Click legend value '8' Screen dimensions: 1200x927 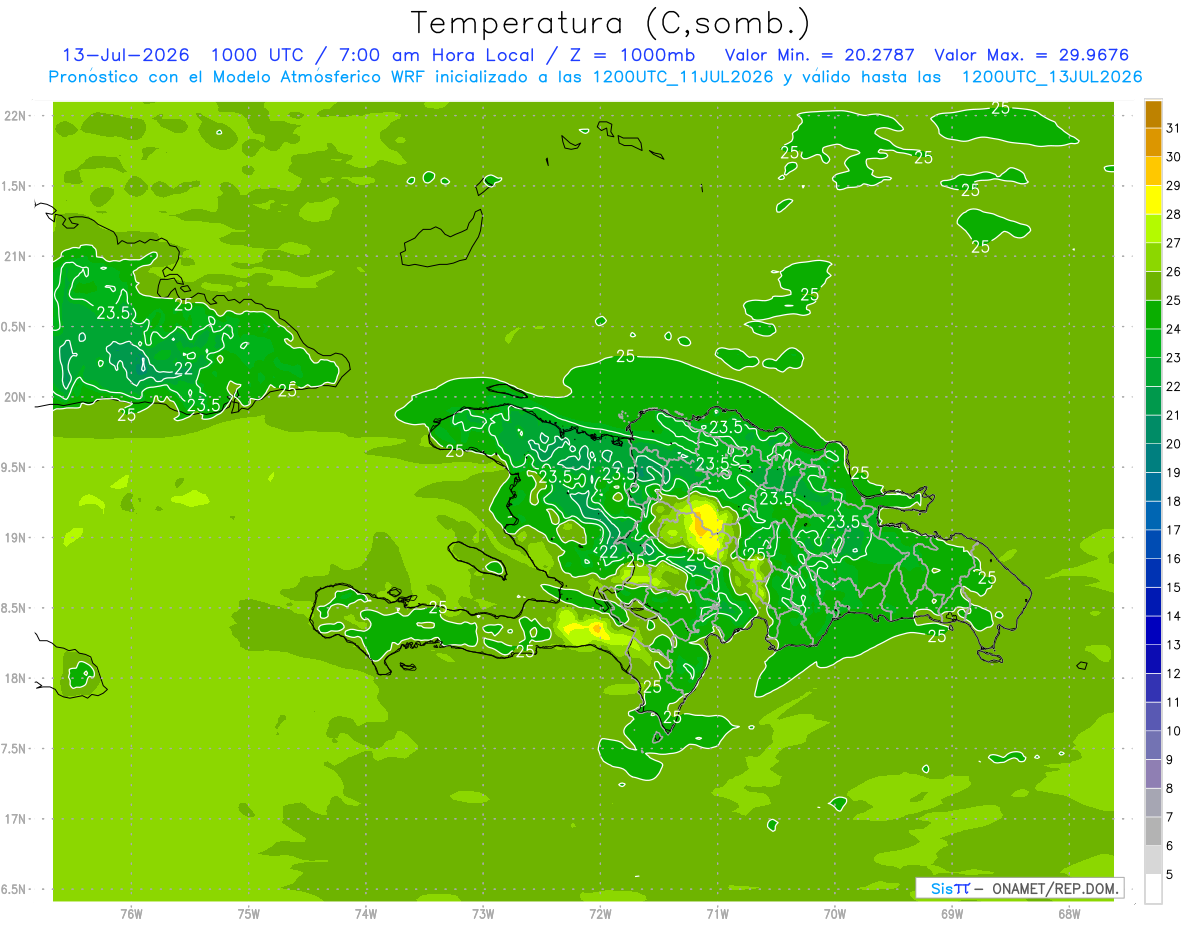coord(1170,788)
